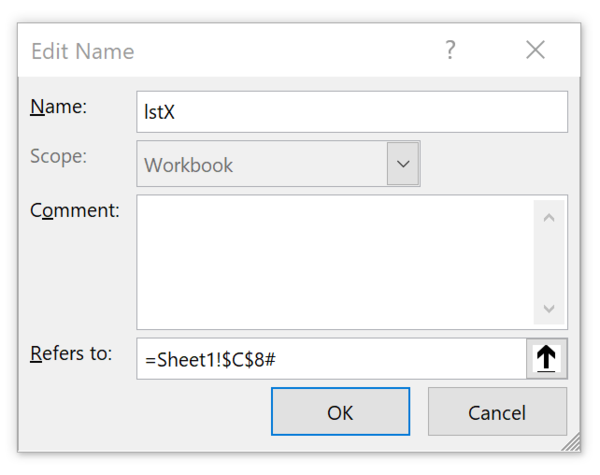Click the Scope label
This screenshot has height=475, width=600.
pos(60,157)
